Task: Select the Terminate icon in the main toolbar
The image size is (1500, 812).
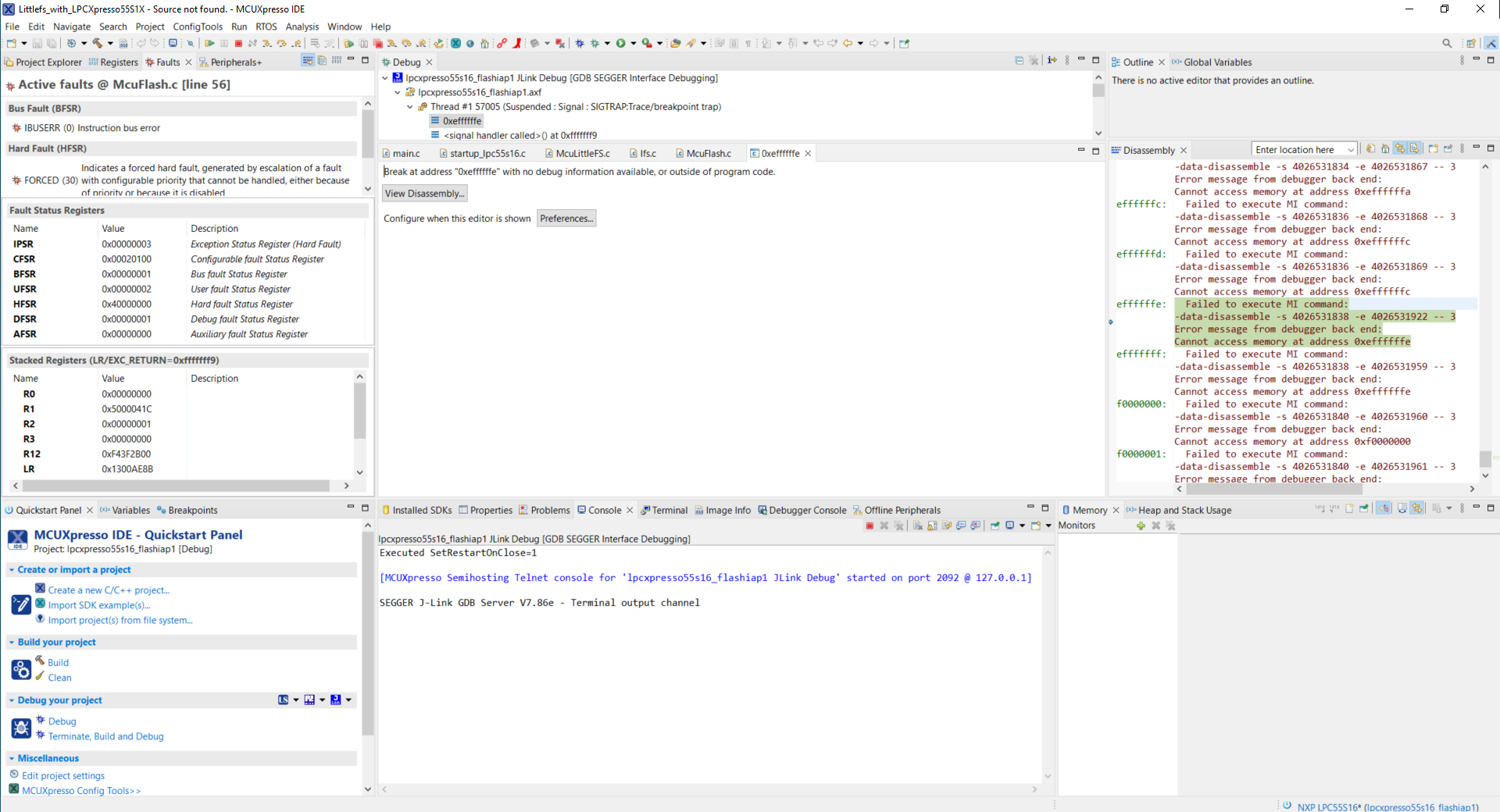Action: (238, 44)
